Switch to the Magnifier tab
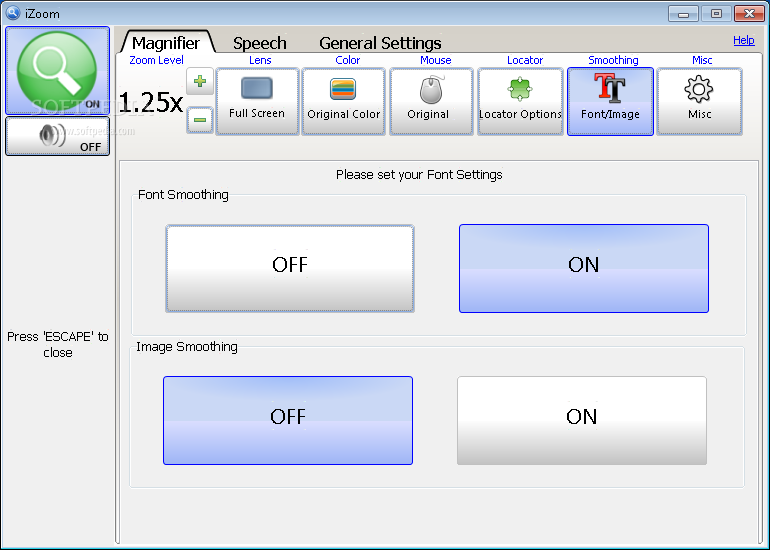 (x=166, y=43)
